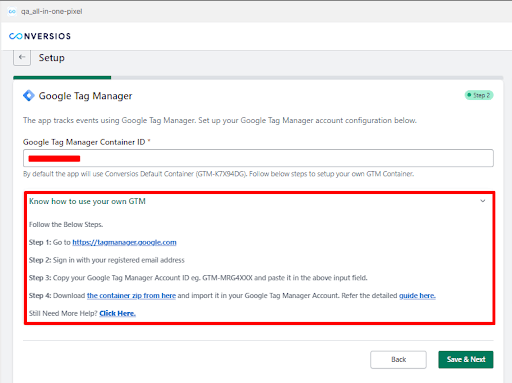Click the Google Tag Manager section title
This screenshot has height=383, width=512.
click(x=85, y=96)
